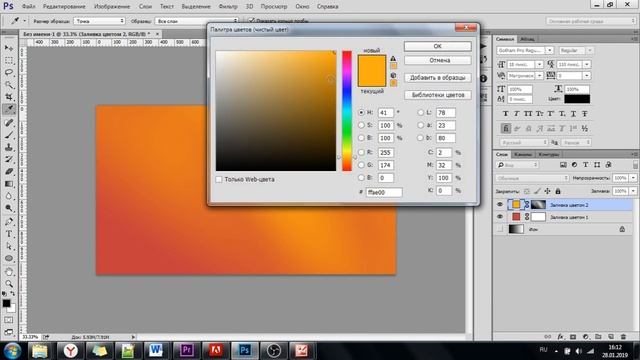Open Yandex Browser from the taskbar
The image size is (640, 360).
[71, 351]
